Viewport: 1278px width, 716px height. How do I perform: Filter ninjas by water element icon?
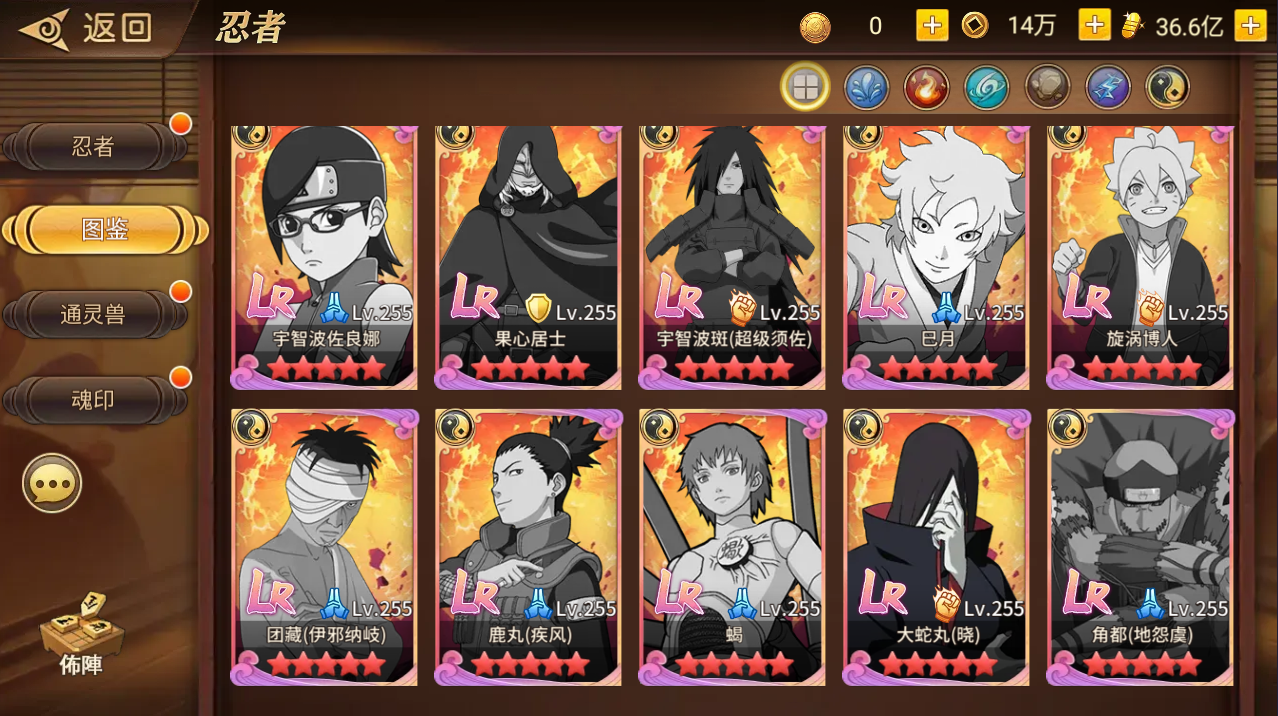coord(866,88)
